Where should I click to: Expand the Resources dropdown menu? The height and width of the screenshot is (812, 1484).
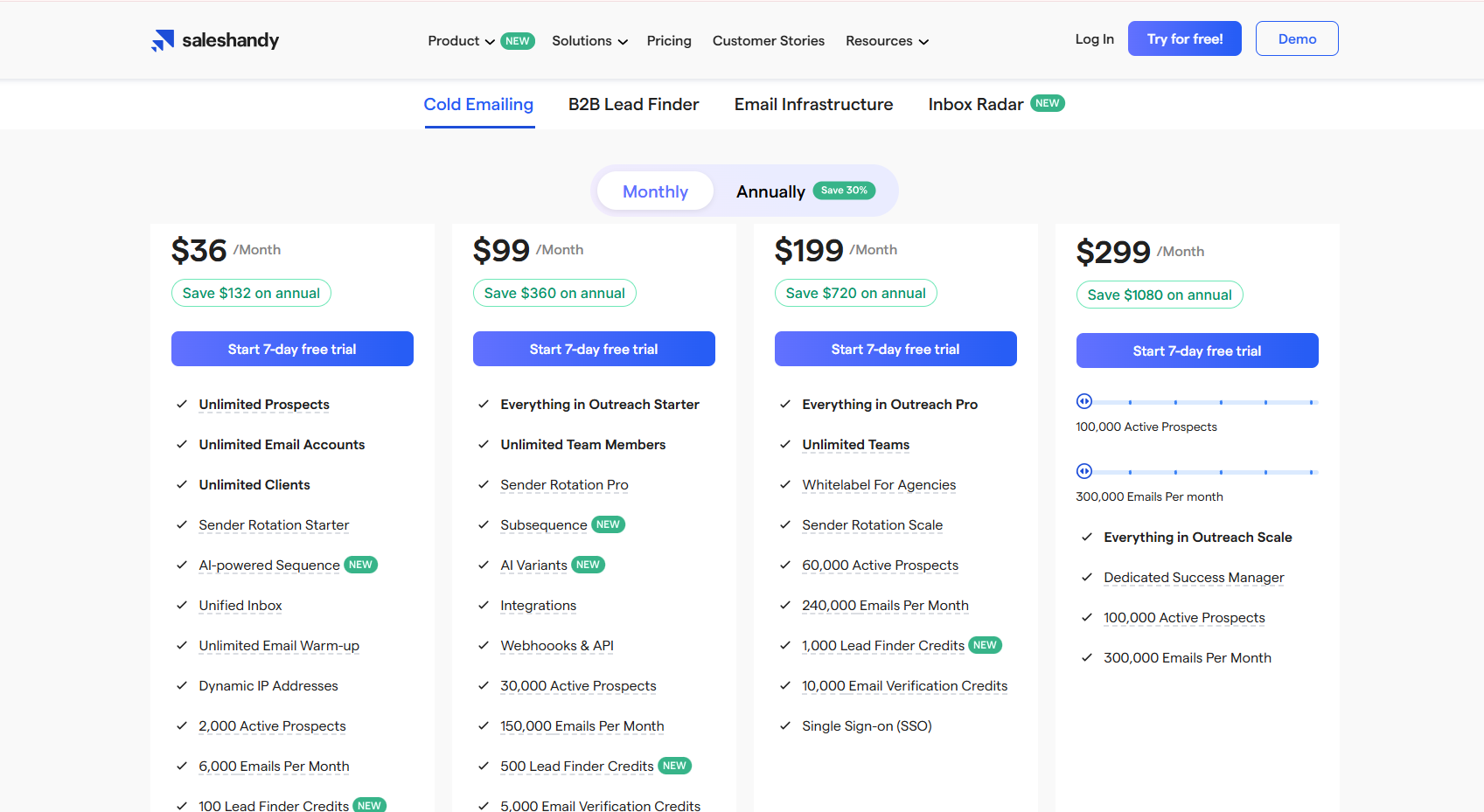point(887,41)
